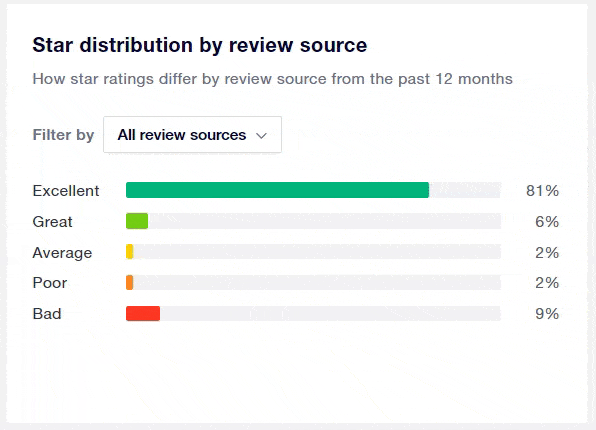This screenshot has height=430, width=596.
Task: Click the gray unfilled portion of Bad bar
Action: pyautogui.click(x=330, y=313)
